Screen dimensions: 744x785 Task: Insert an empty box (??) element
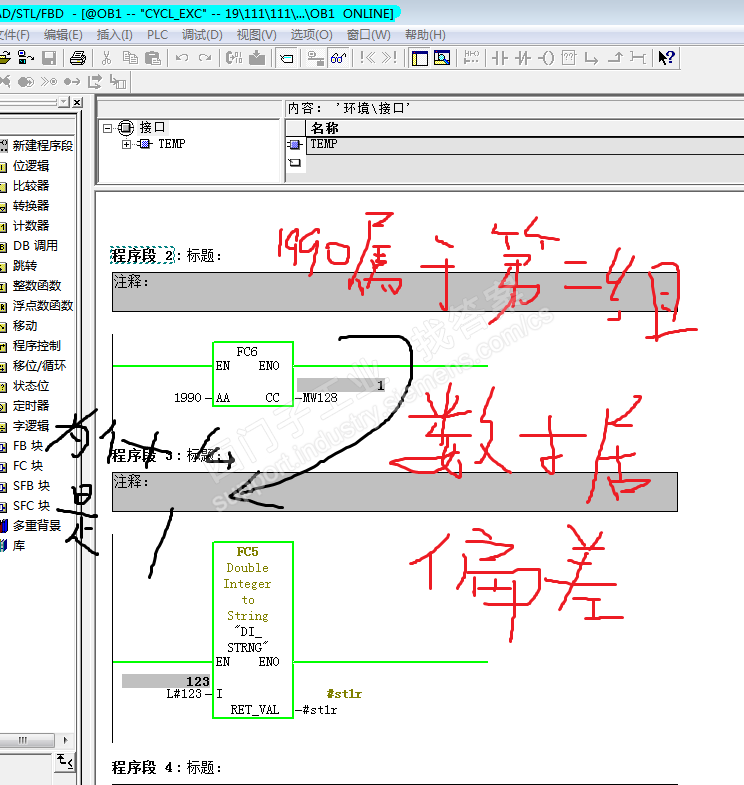[x=569, y=58]
